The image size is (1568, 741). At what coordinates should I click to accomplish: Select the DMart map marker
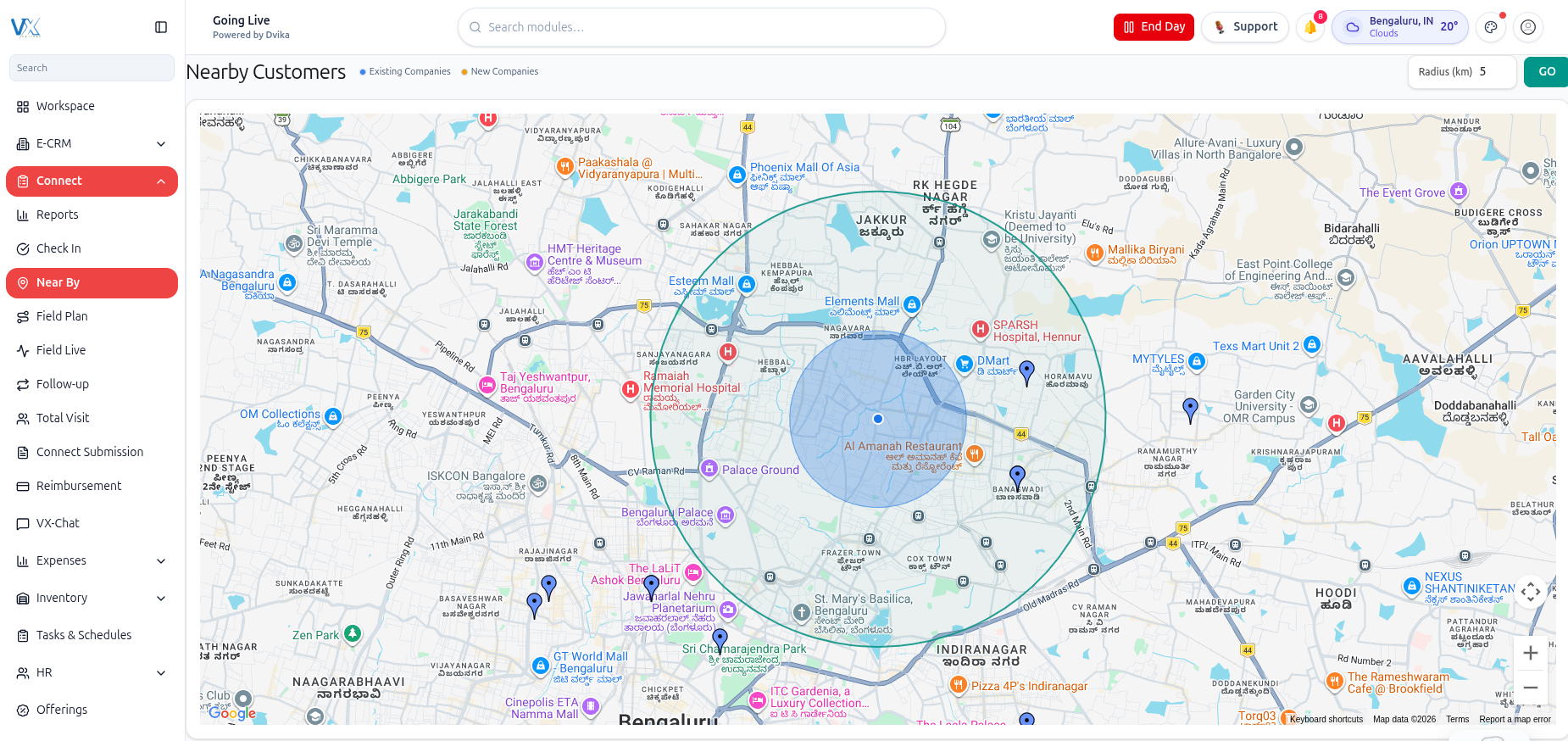(965, 364)
